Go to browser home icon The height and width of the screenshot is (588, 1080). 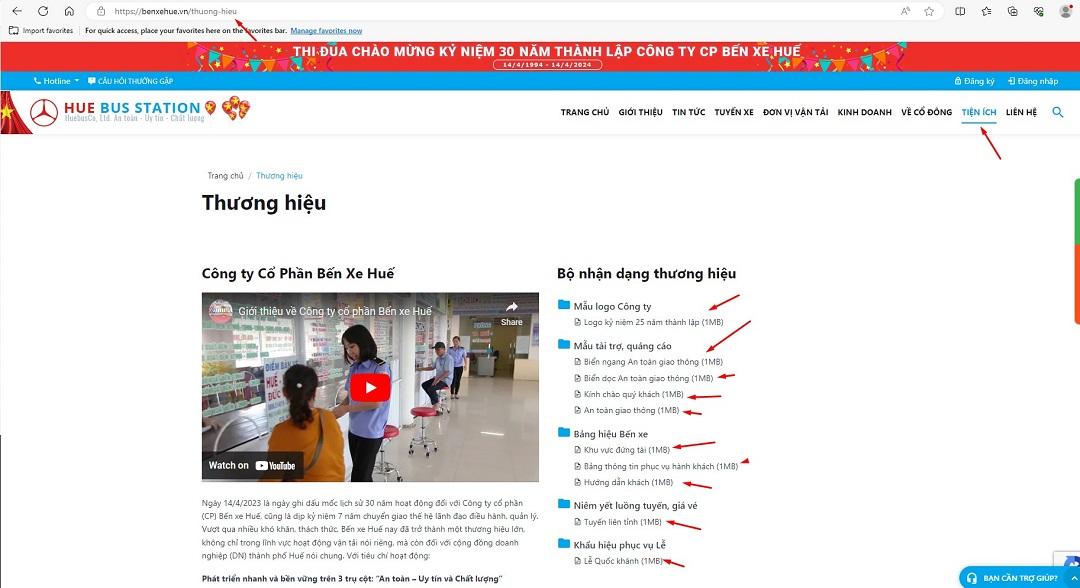(69, 11)
